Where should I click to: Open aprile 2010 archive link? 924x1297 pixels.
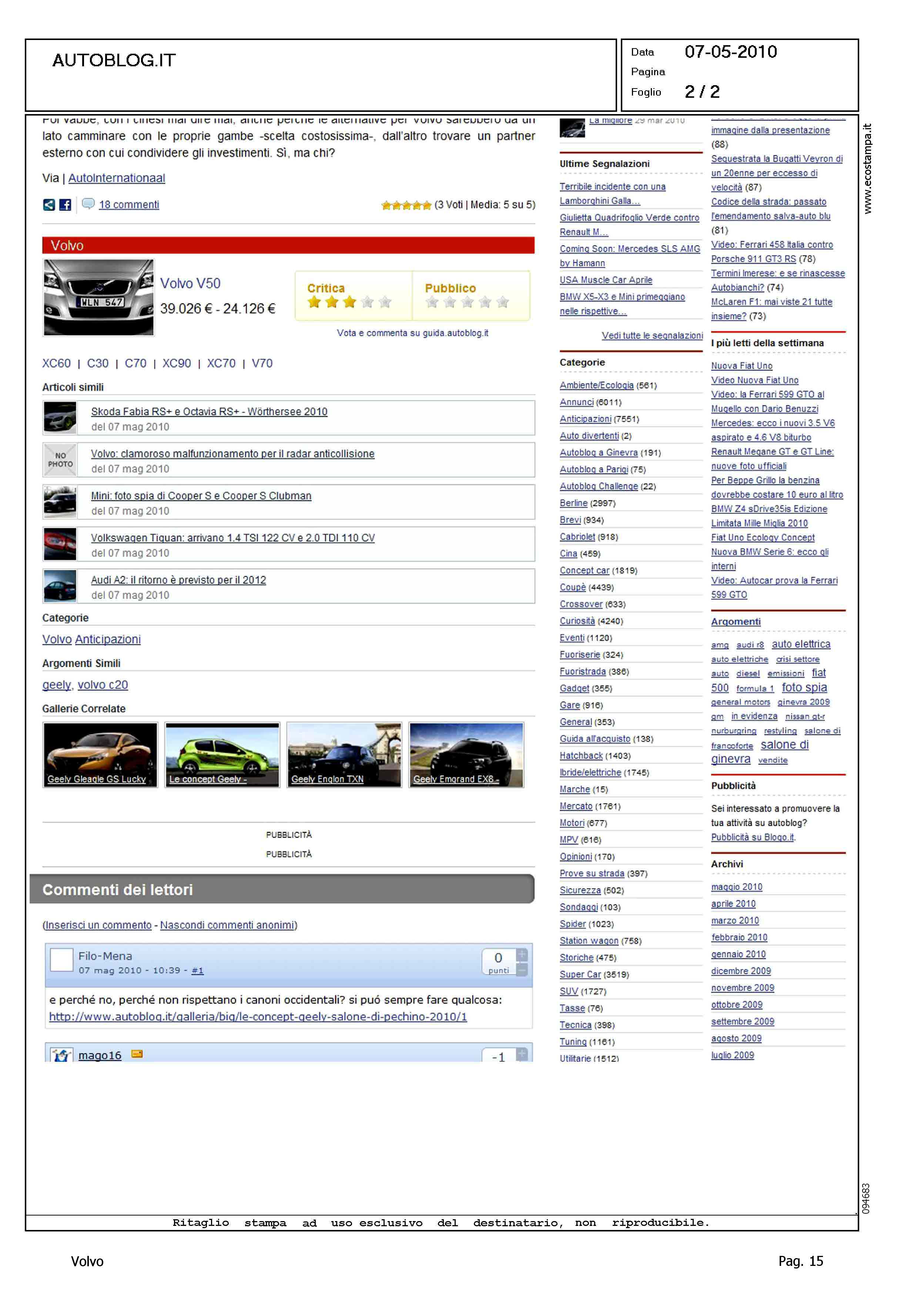point(733,904)
